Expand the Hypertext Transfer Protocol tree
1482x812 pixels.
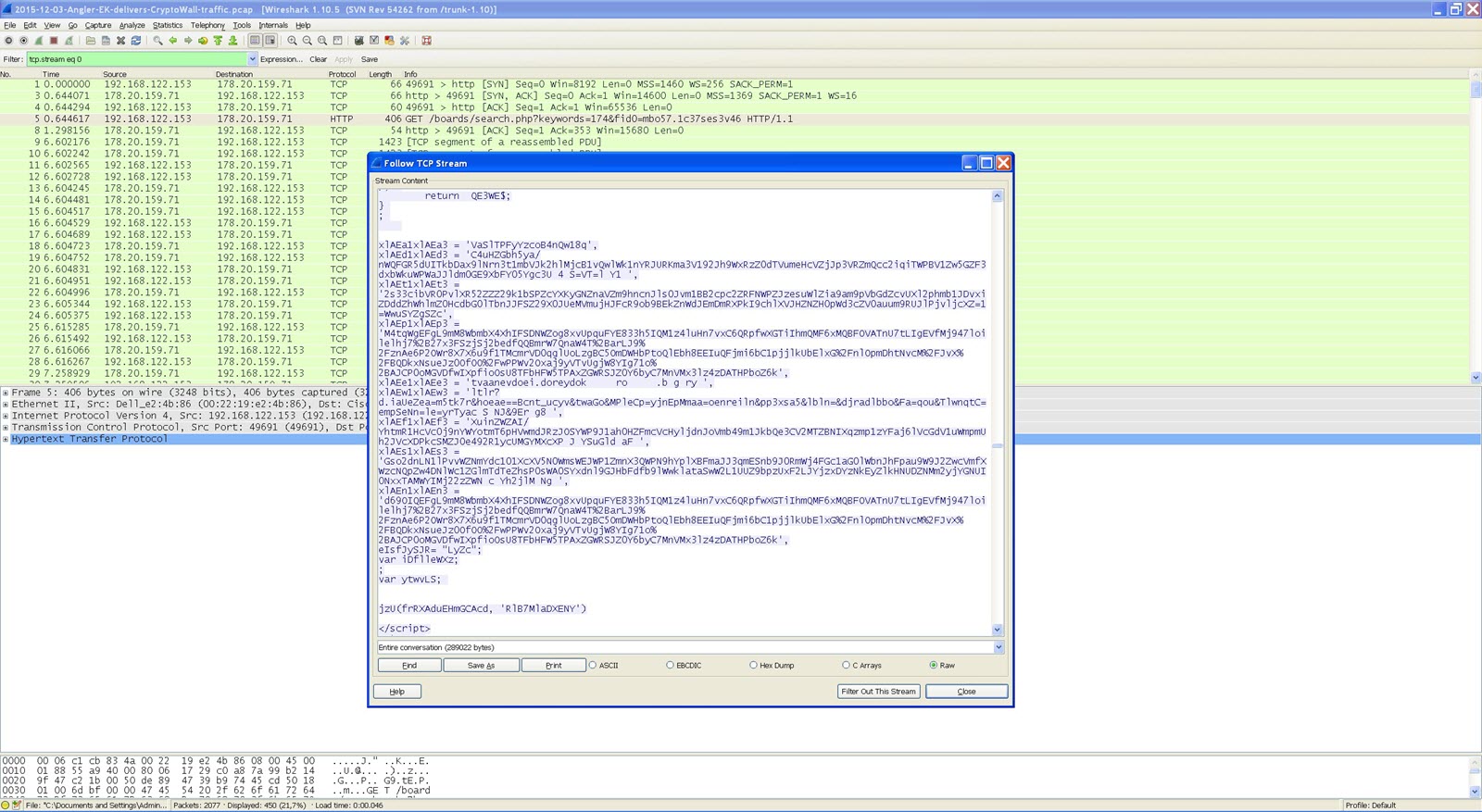(x=6, y=439)
